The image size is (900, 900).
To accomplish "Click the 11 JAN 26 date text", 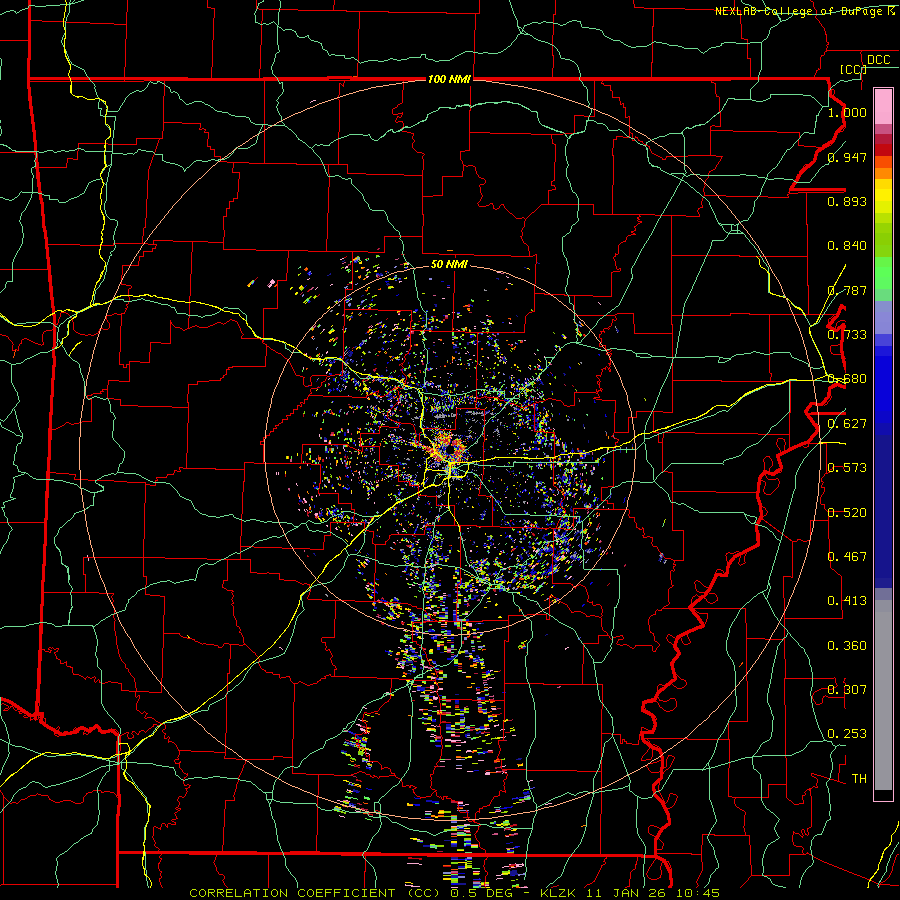I will point(627,893).
